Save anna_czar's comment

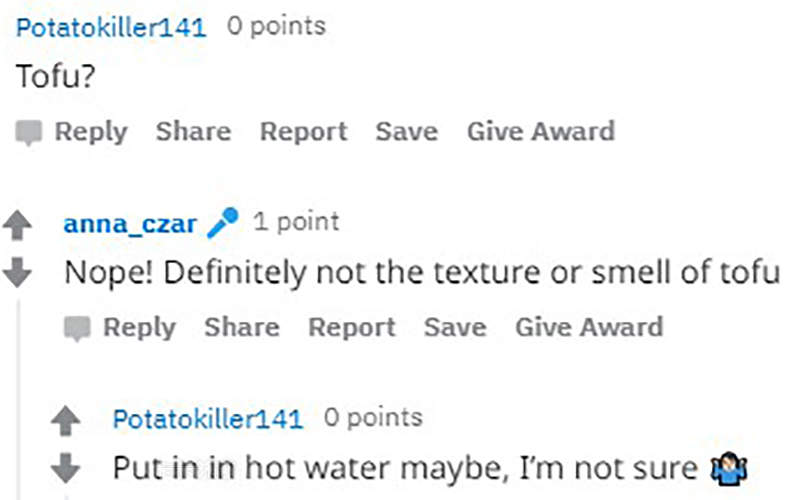point(454,327)
